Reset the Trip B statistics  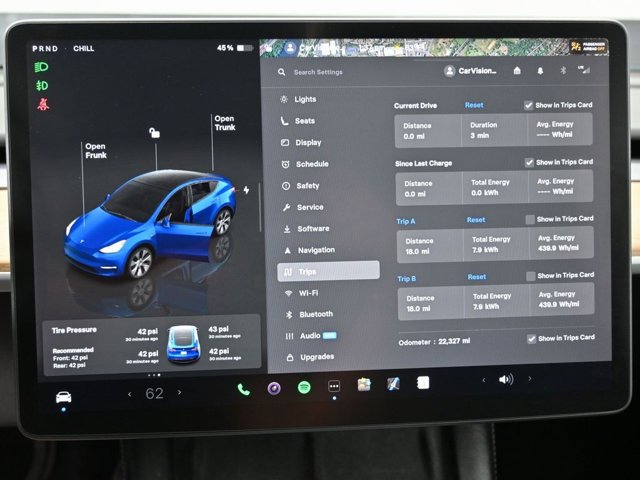click(x=477, y=277)
